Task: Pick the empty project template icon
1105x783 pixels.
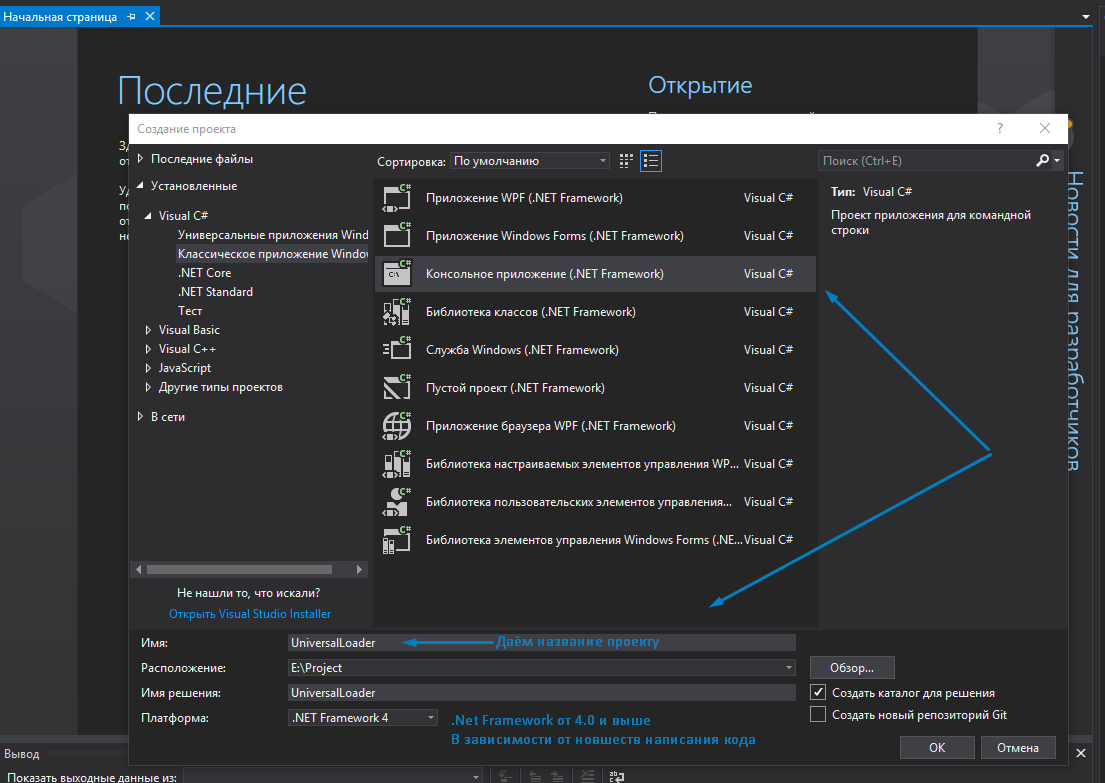Action: pos(397,388)
